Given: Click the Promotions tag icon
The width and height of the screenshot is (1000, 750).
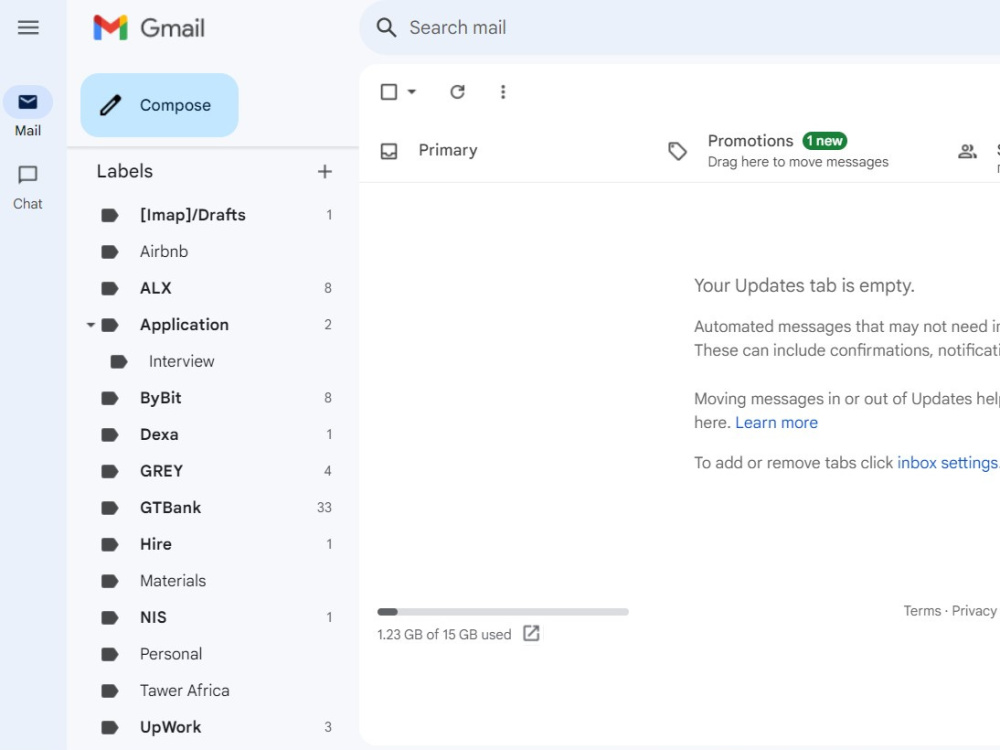Looking at the screenshot, I should click(677, 151).
